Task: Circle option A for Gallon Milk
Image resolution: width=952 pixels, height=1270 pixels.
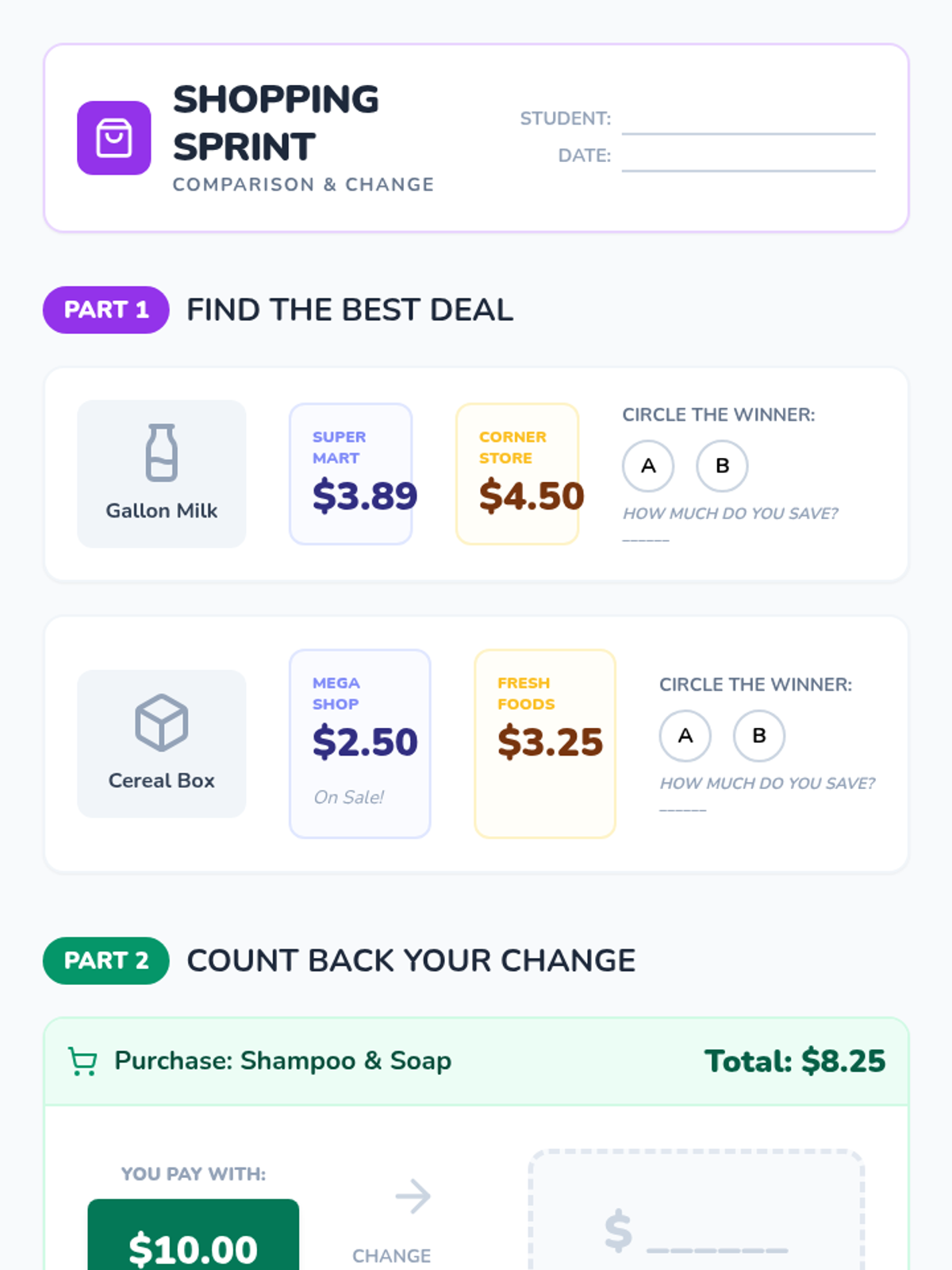Action: coord(648,466)
